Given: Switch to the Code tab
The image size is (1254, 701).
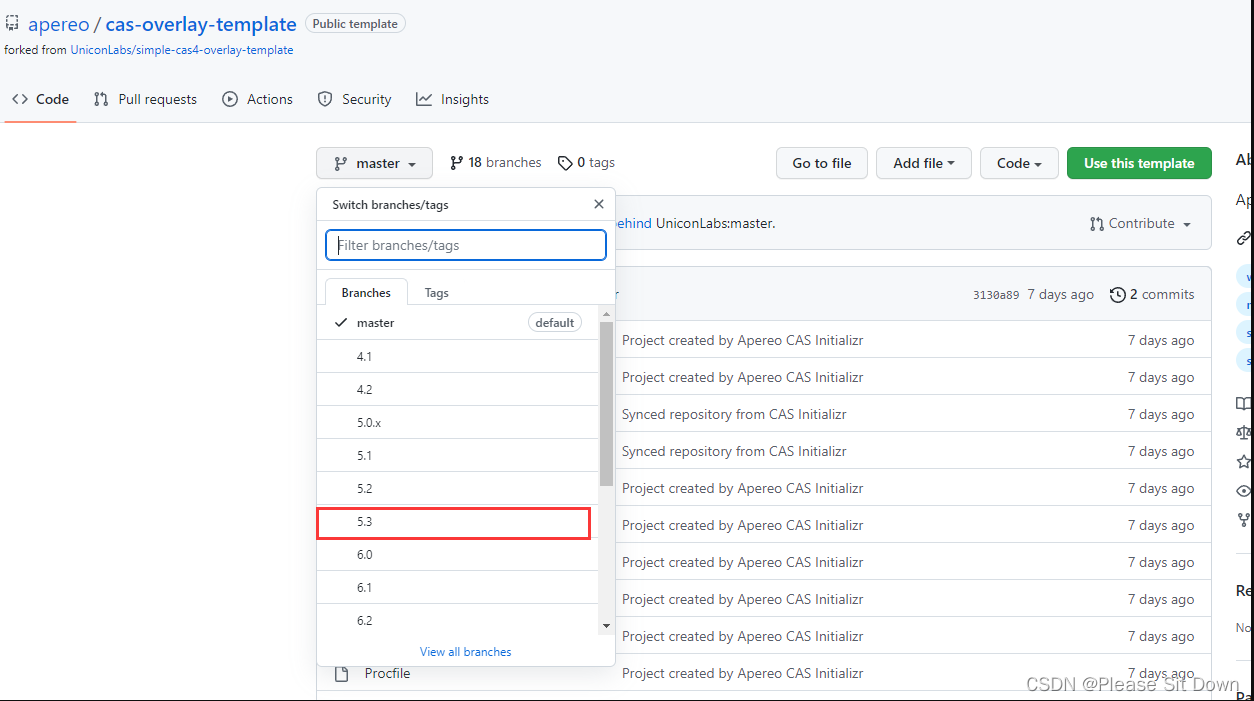Looking at the screenshot, I should coord(40,99).
